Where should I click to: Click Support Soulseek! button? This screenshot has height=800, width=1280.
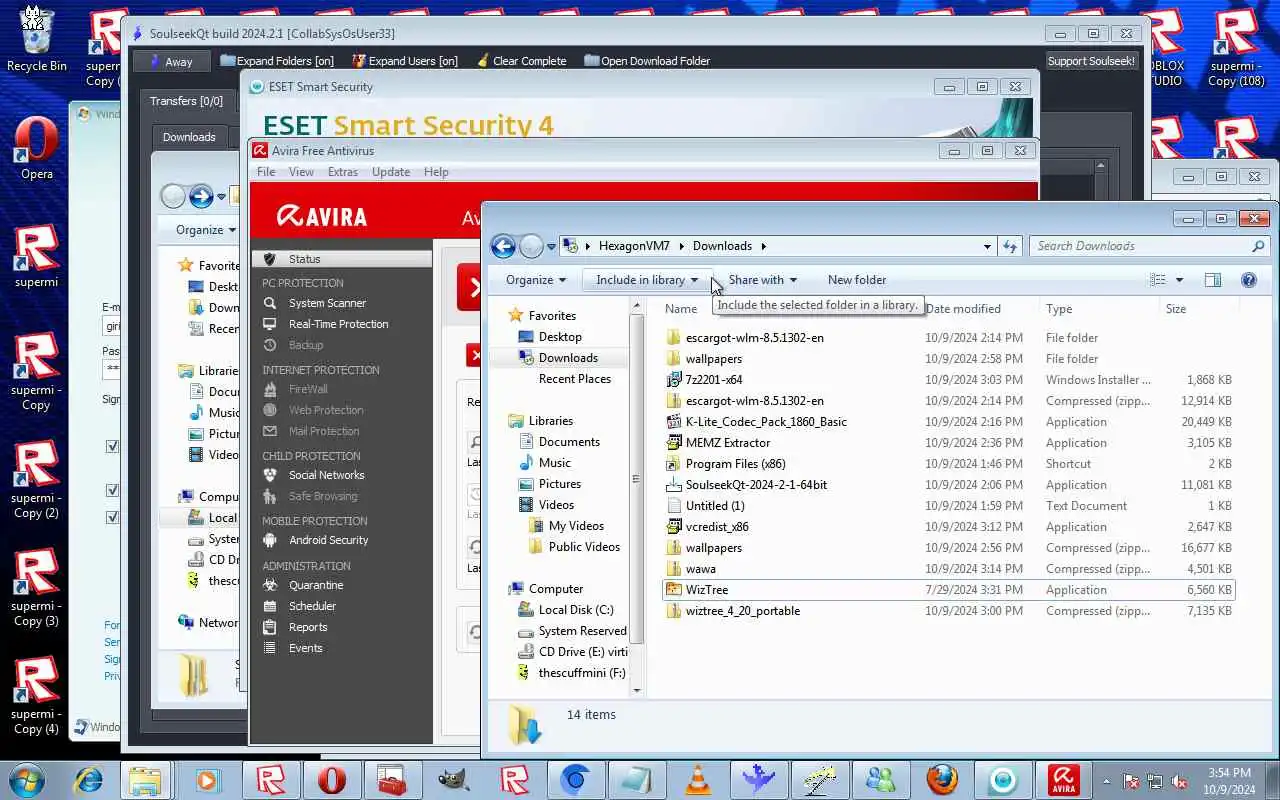tap(1091, 61)
